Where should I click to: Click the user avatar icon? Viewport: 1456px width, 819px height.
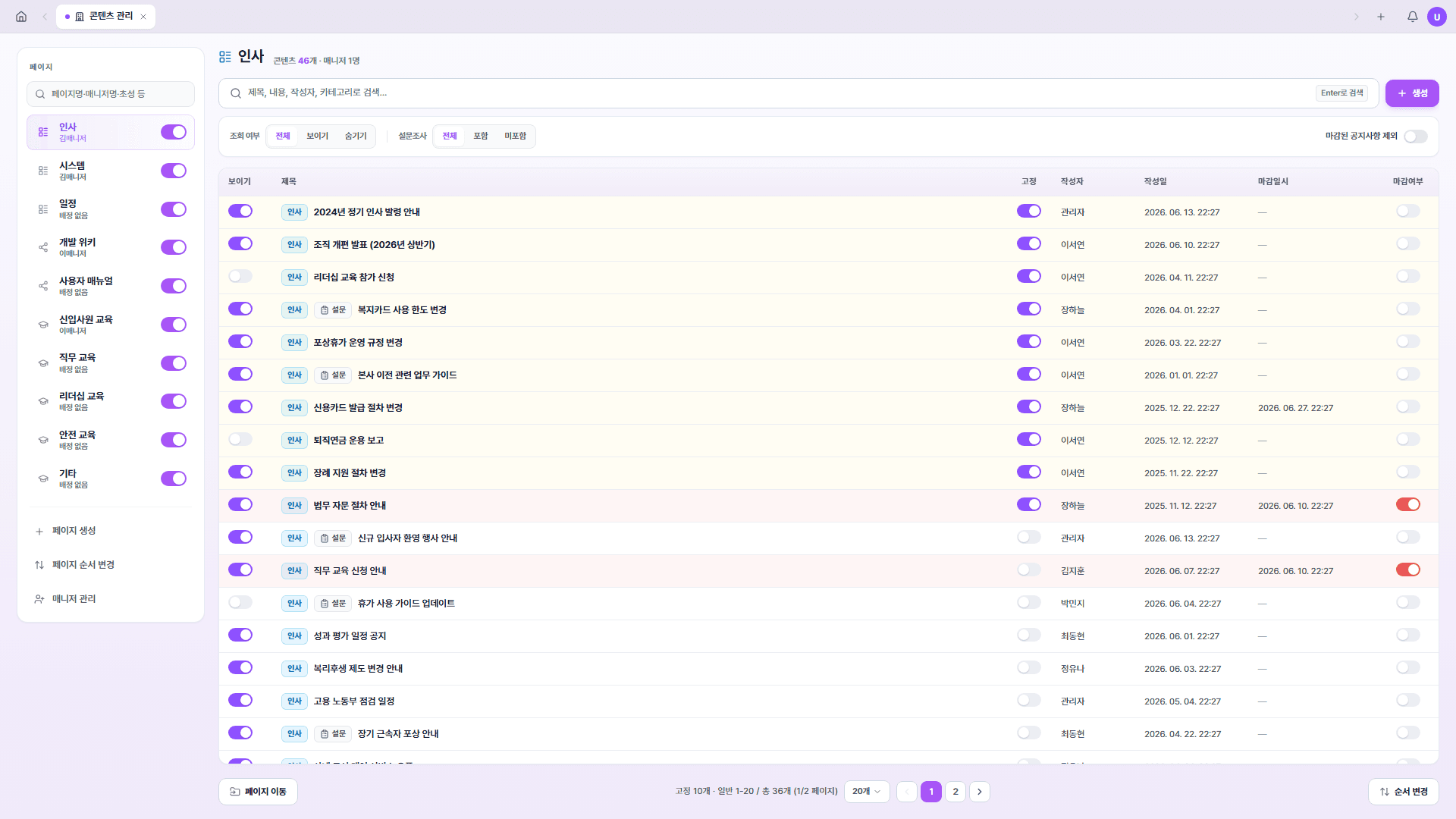click(1436, 17)
